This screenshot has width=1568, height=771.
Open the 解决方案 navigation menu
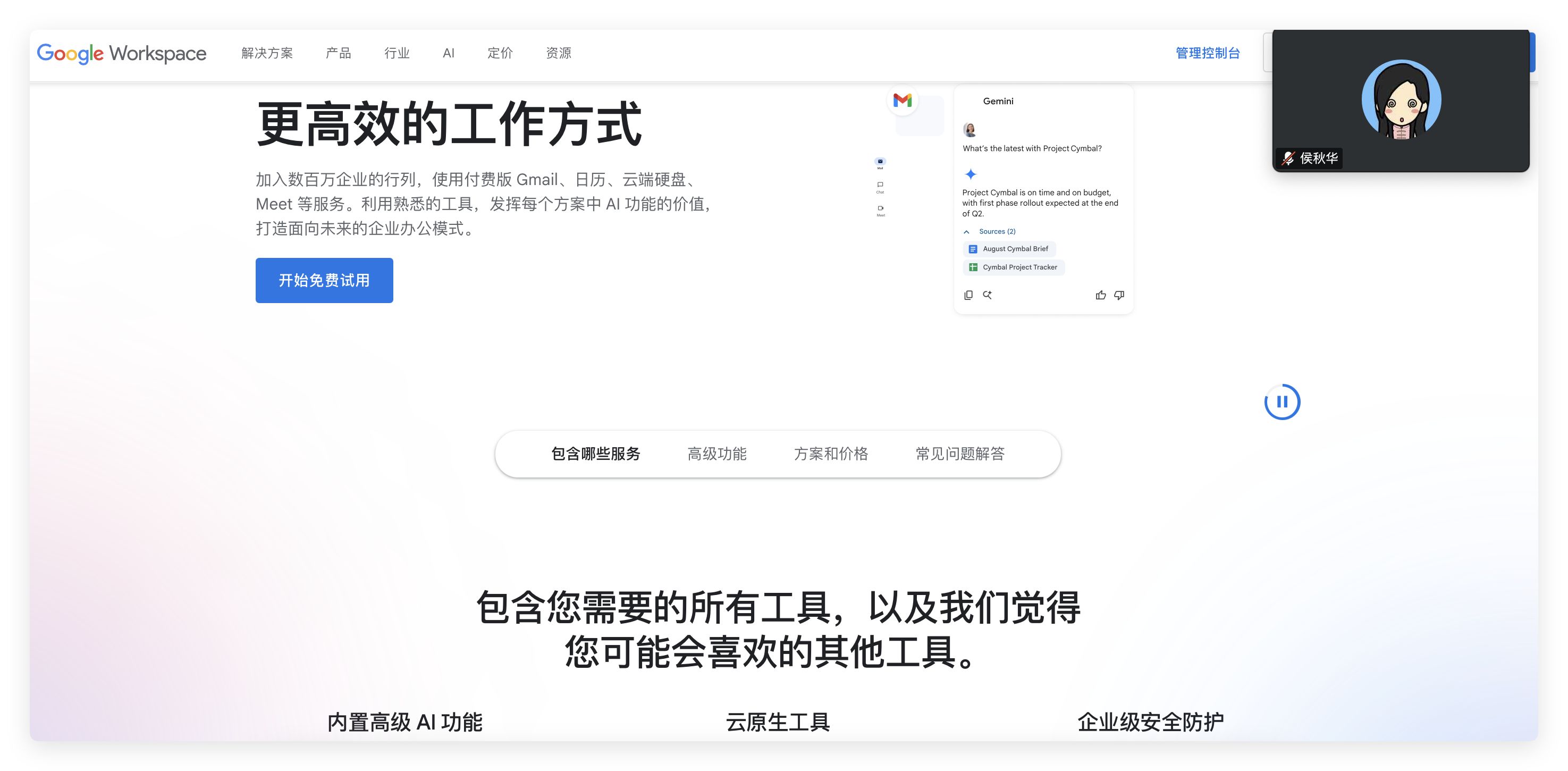(267, 54)
